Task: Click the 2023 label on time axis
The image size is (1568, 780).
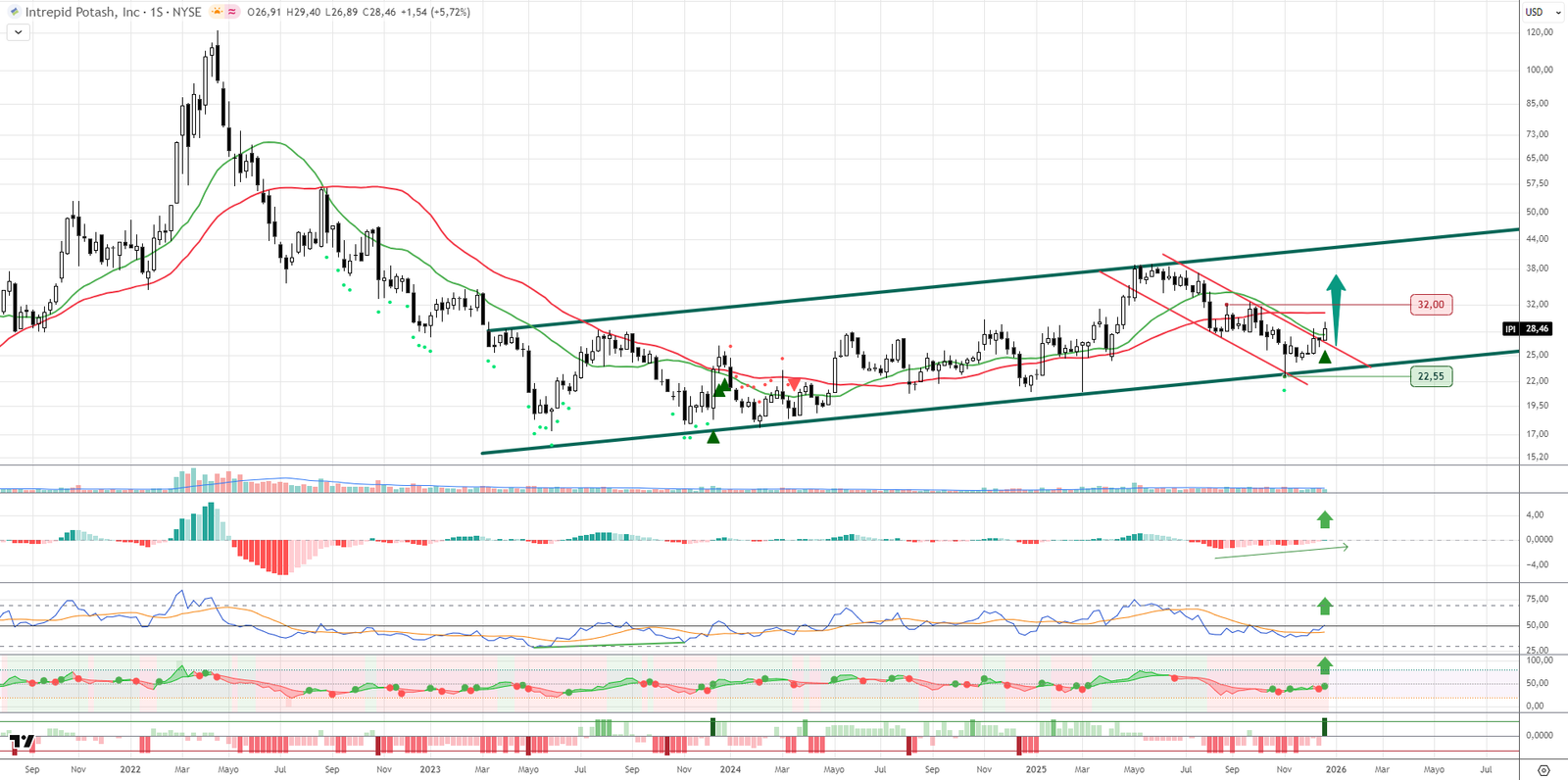Action: [x=430, y=770]
